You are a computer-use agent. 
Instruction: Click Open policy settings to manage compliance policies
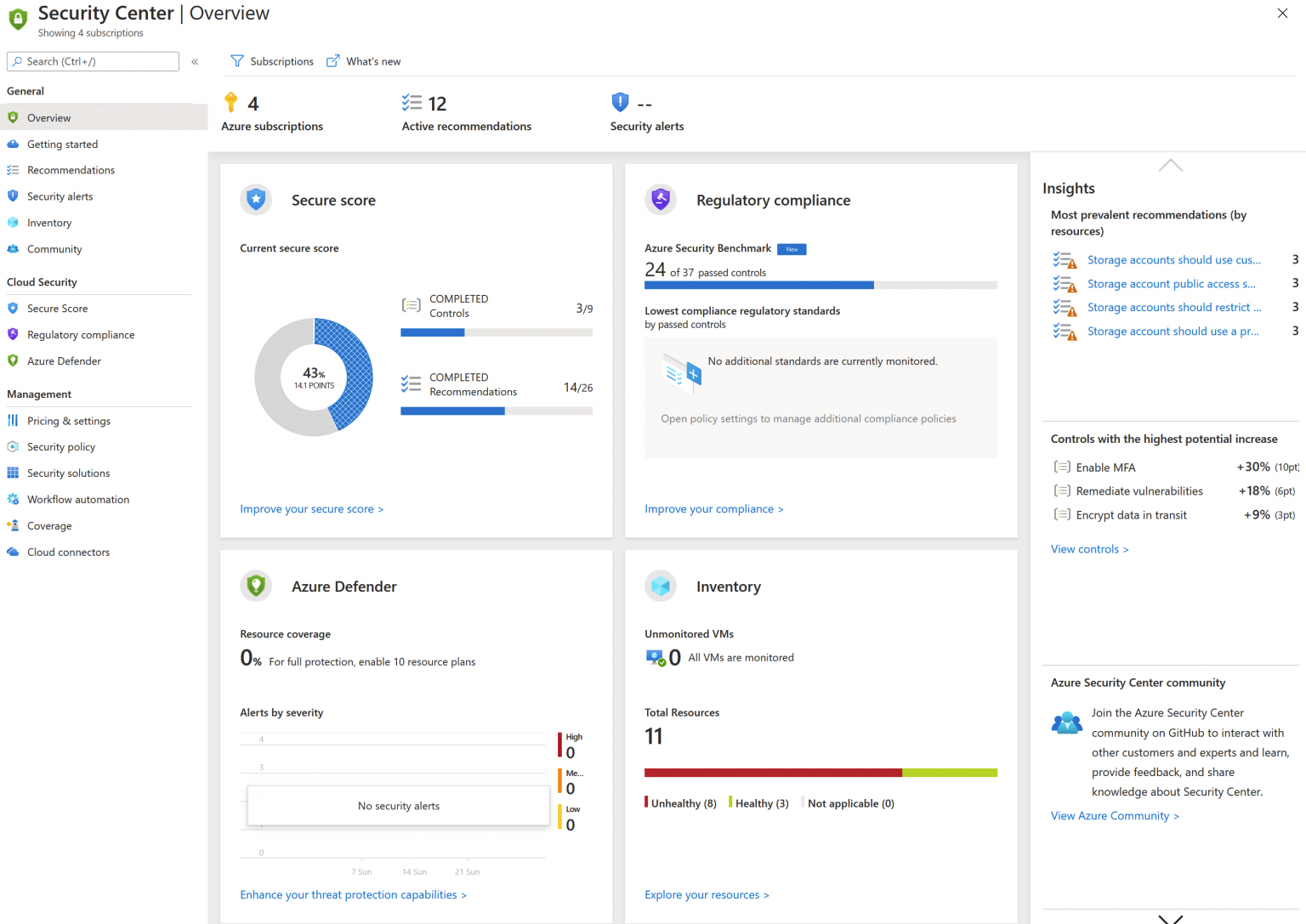(x=809, y=419)
